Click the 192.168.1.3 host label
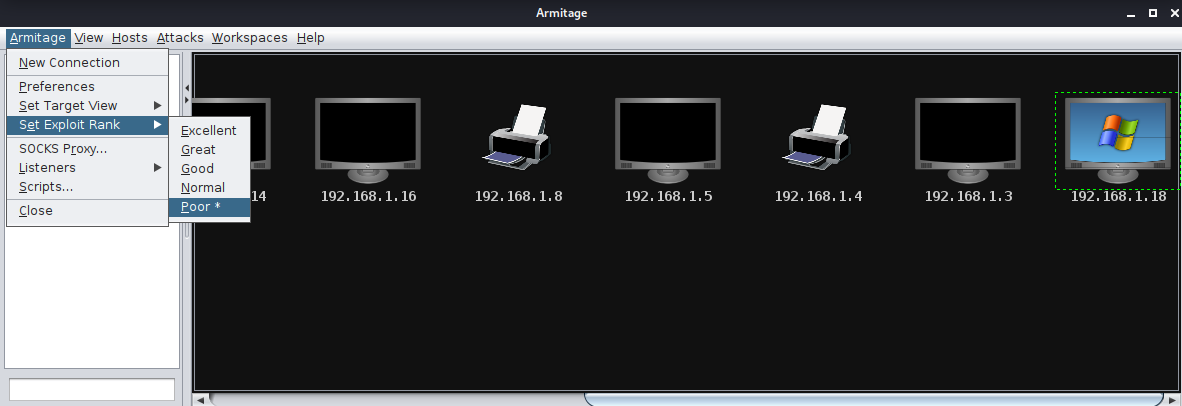The width and height of the screenshot is (1182, 406). (x=968, y=196)
